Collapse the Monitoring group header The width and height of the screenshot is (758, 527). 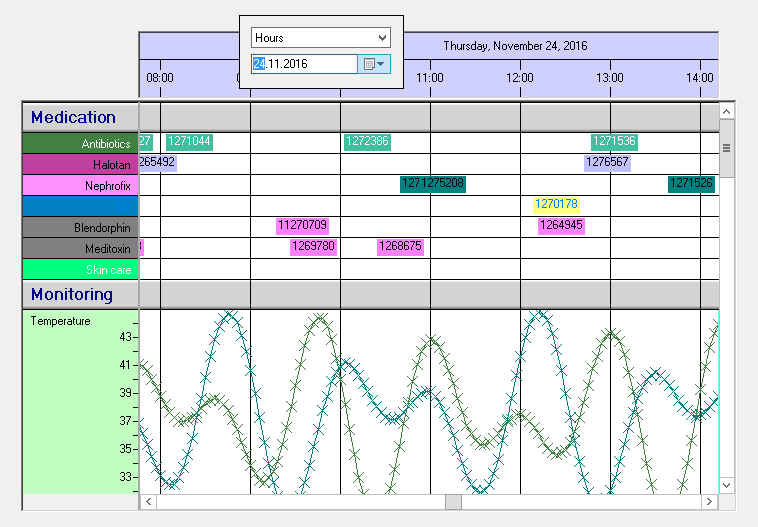coord(72,295)
